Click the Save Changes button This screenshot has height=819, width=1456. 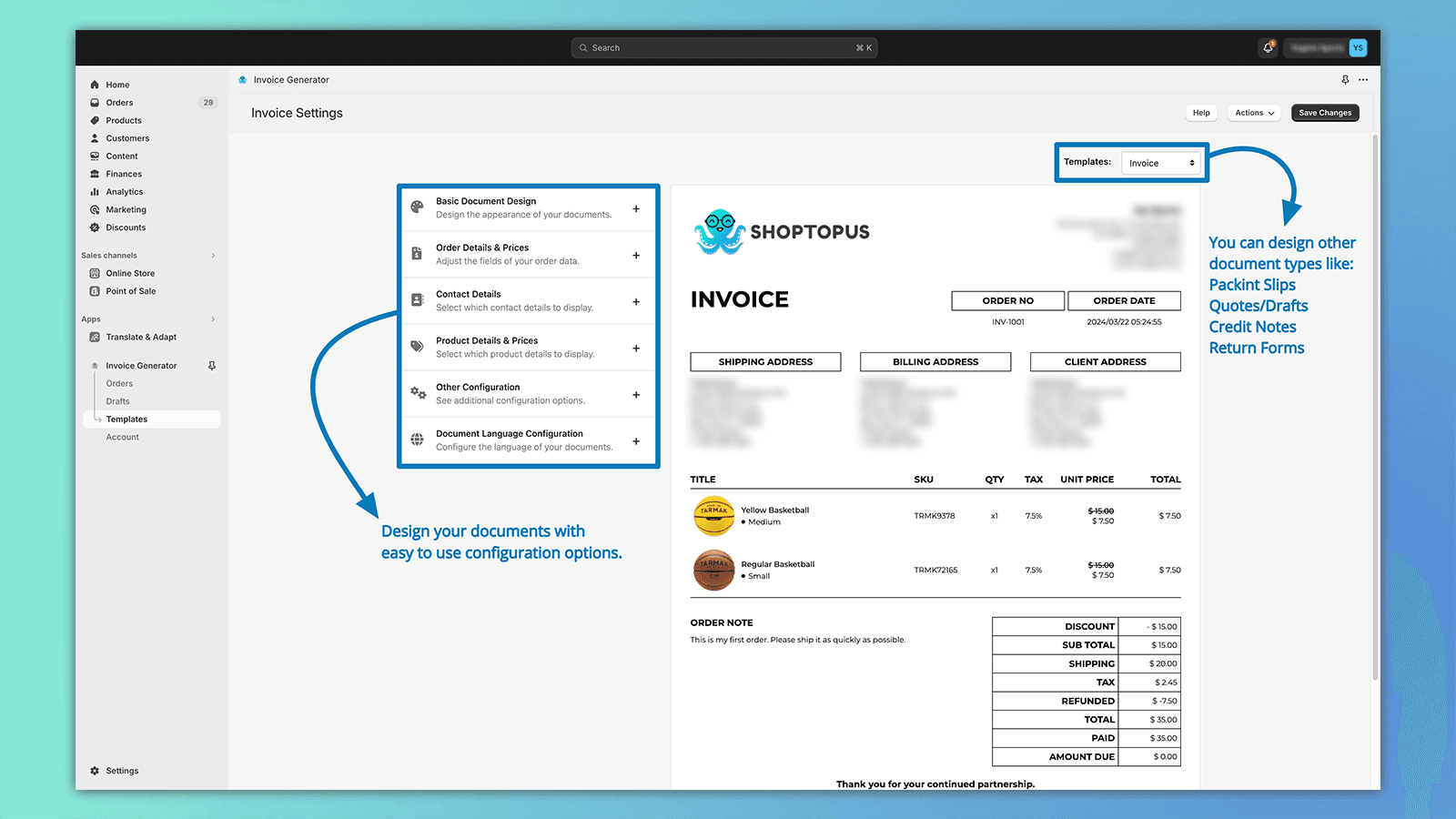point(1325,113)
